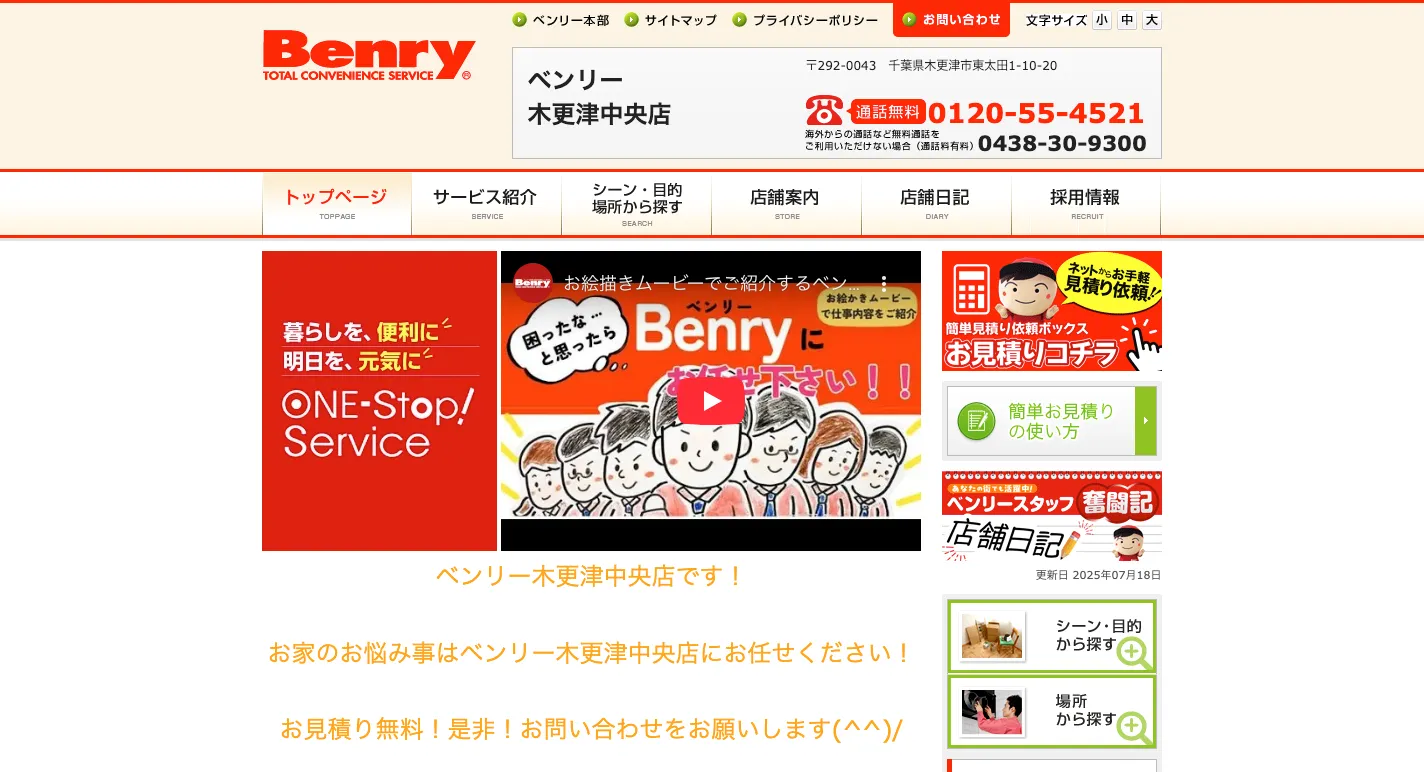
Task: Click the red ONE-Stop Service banner
Action: click(x=379, y=401)
